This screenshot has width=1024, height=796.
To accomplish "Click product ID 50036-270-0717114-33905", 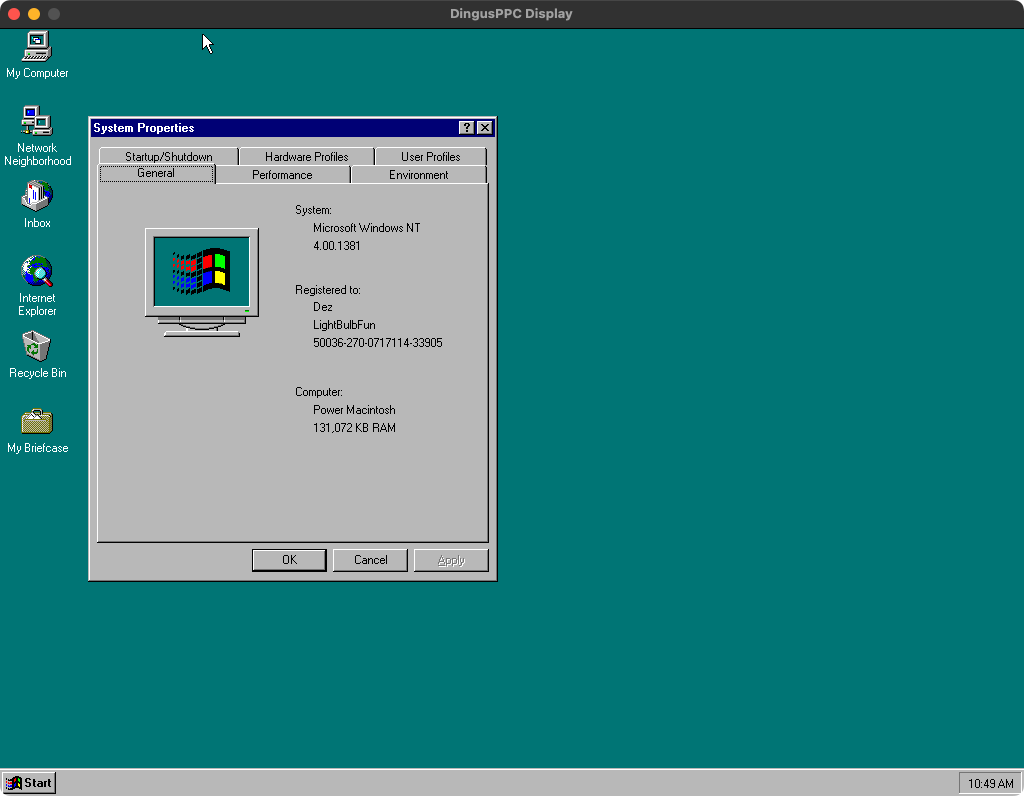I will (377, 343).
